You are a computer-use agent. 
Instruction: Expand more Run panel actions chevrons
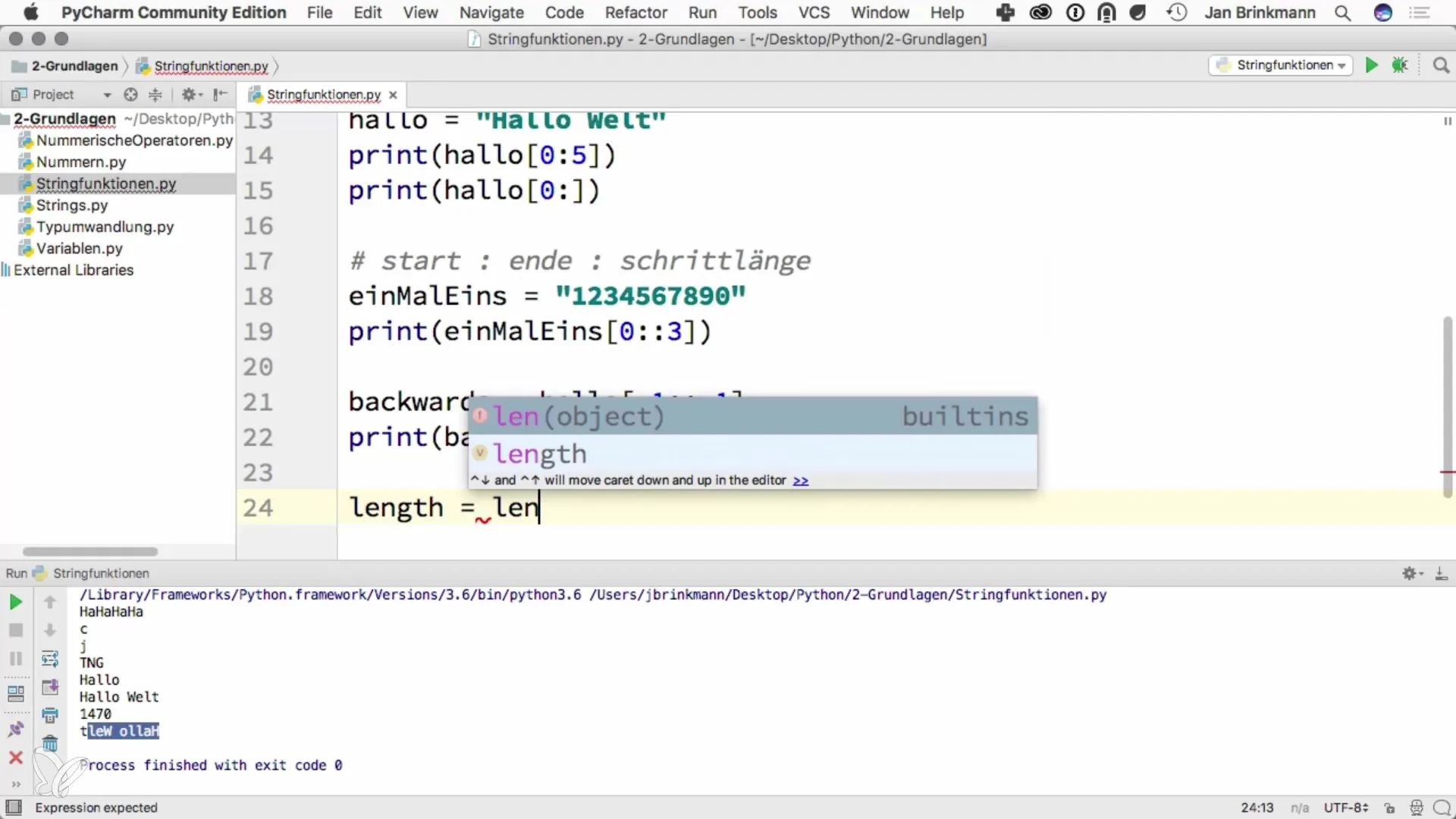coord(15,783)
